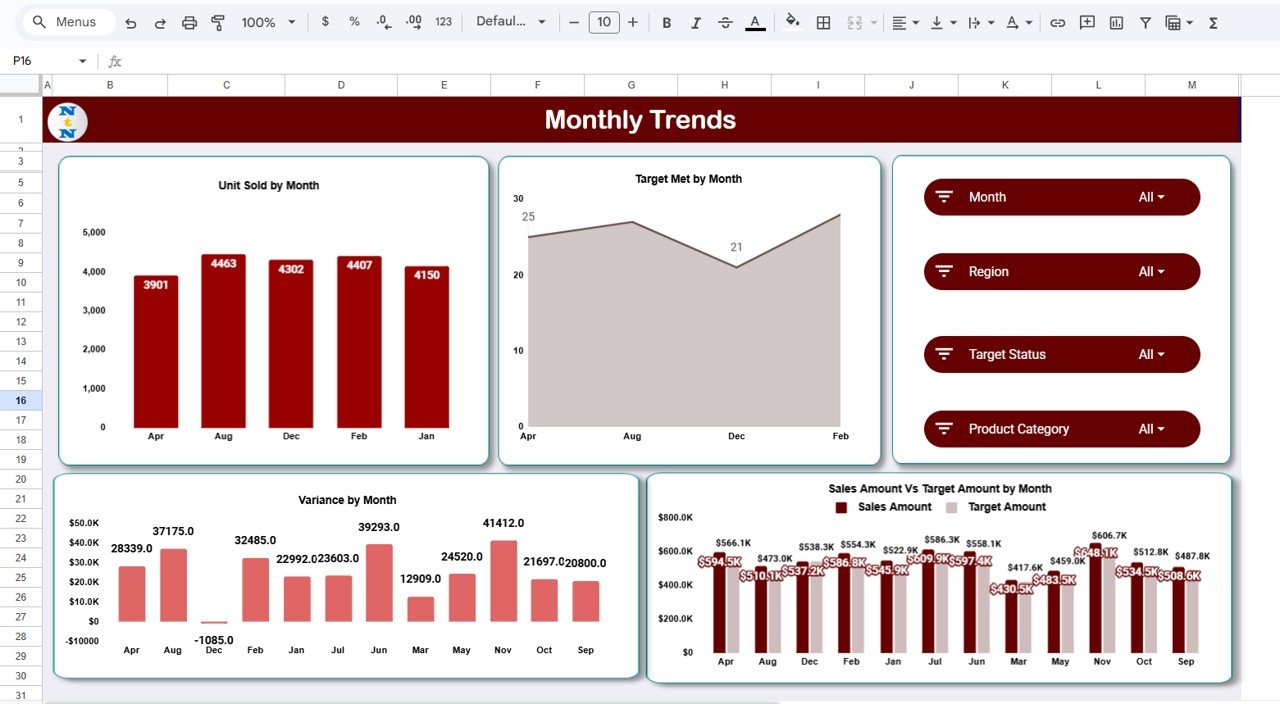Image resolution: width=1280 pixels, height=704 pixels.
Task: Click the Decrease decimal places icon
Action: pyautogui.click(x=381, y=22)
